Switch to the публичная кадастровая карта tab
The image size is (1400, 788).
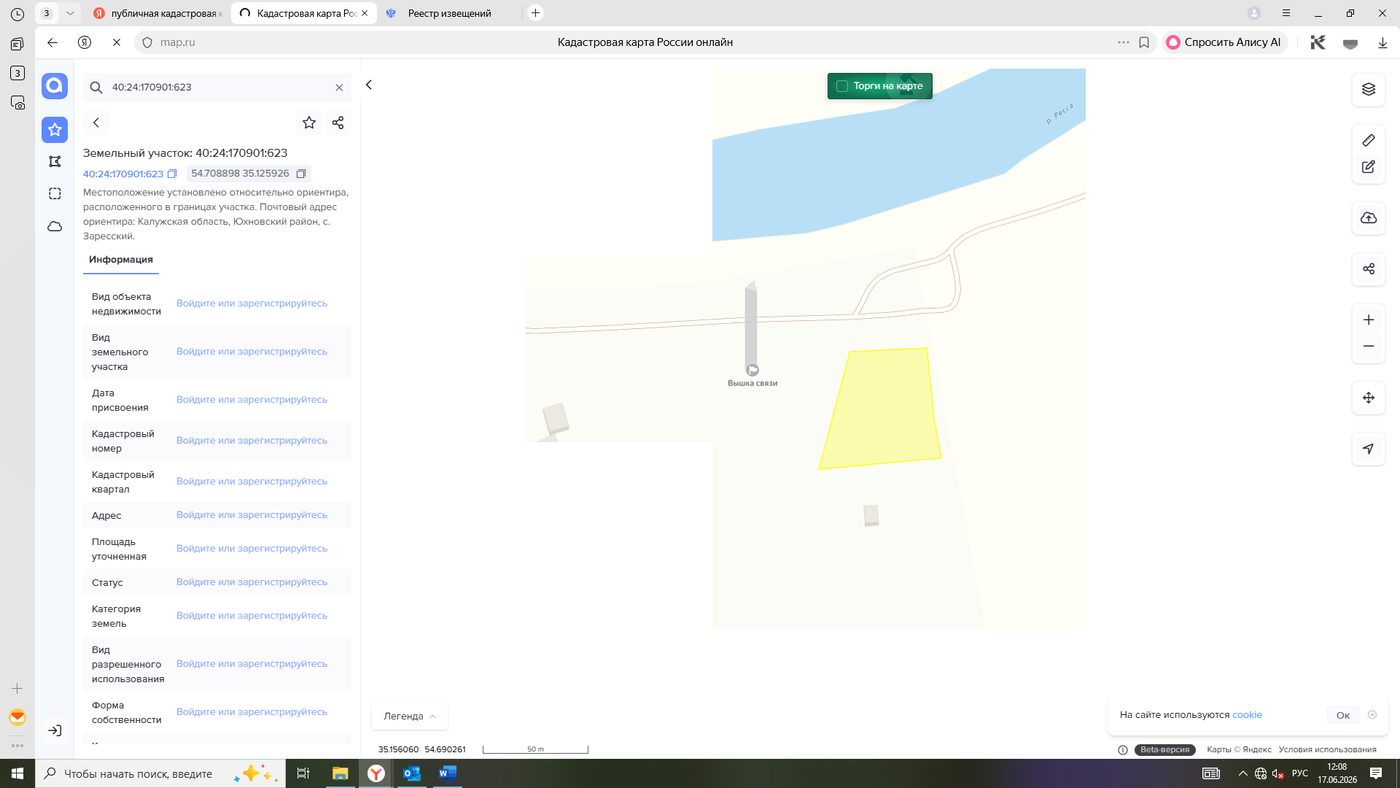157,13
